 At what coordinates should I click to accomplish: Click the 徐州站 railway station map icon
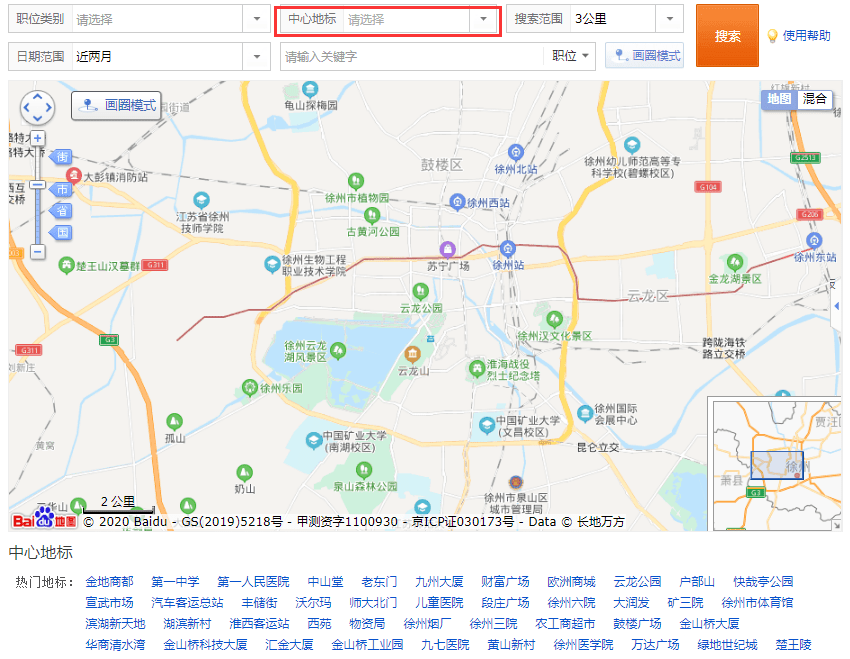508,249
